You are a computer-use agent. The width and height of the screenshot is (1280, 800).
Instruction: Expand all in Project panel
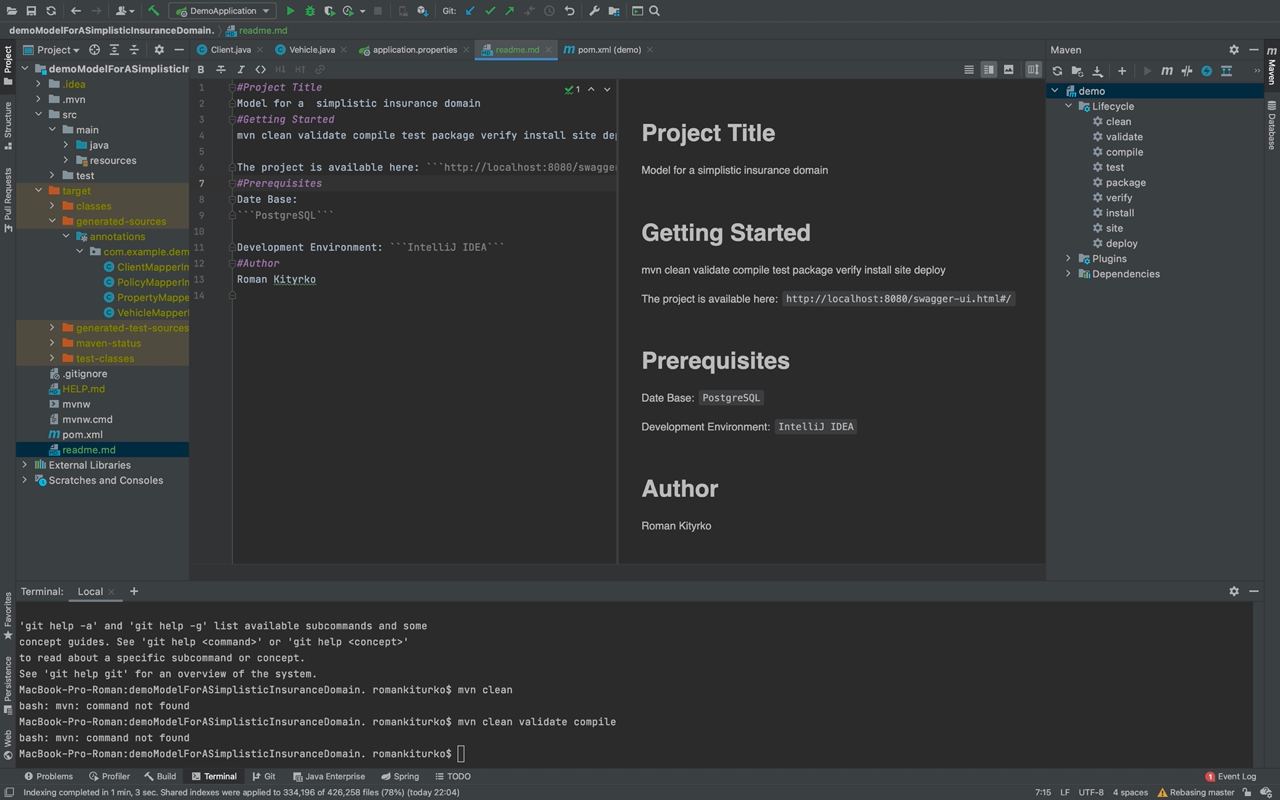[x=114, y=49]
